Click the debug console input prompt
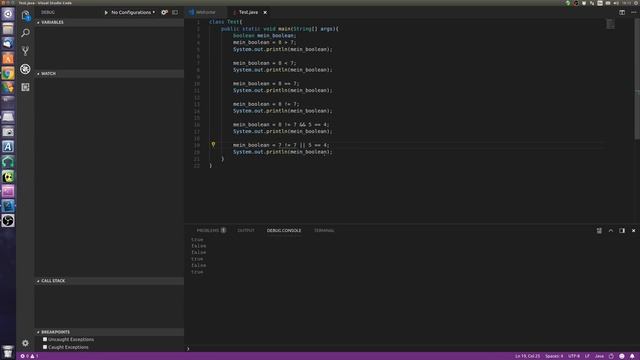The height and width of the screenshot is (360, 640). [412, 349]
